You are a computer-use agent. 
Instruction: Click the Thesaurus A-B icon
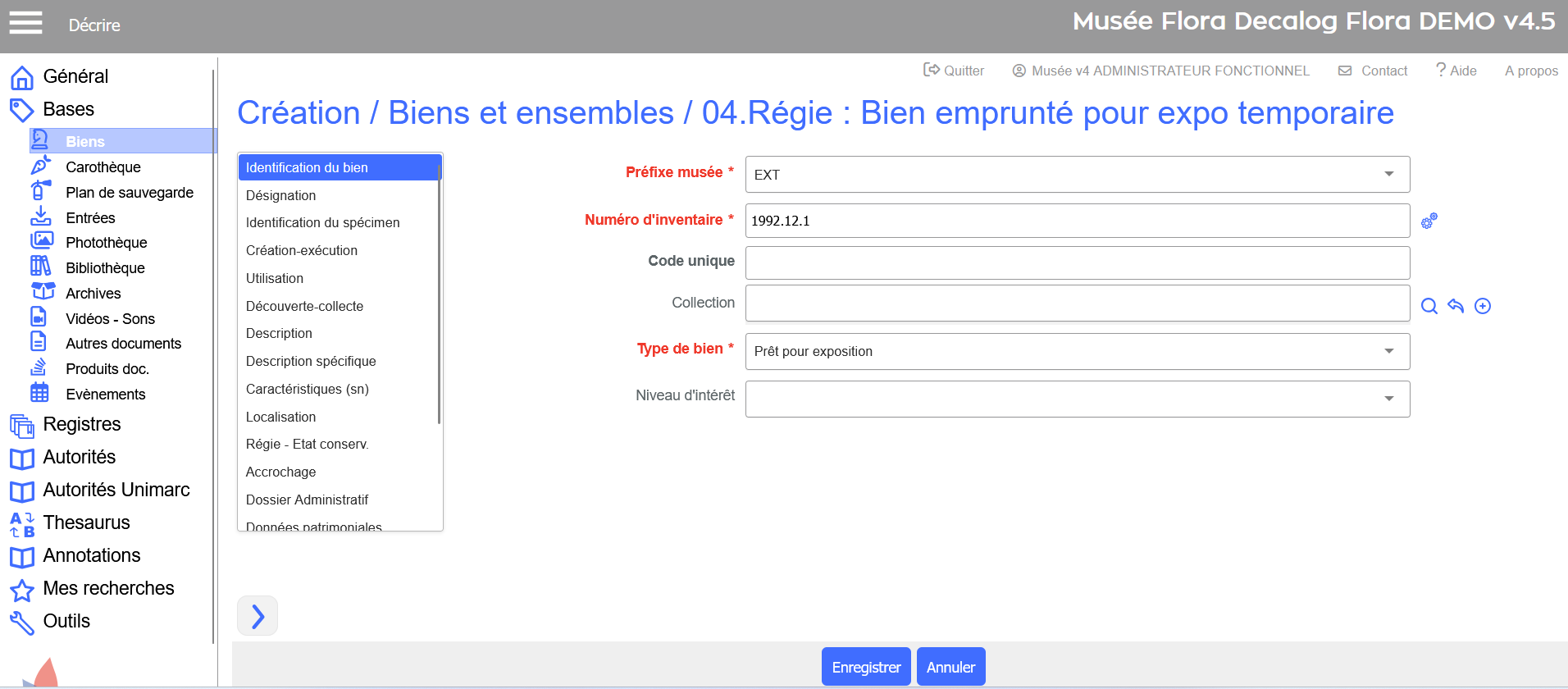22,524
